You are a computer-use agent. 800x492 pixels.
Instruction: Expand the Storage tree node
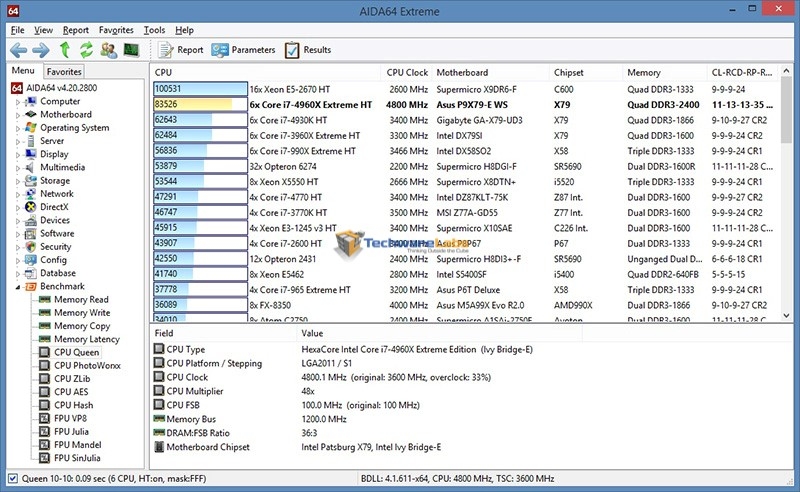(18, 182)
